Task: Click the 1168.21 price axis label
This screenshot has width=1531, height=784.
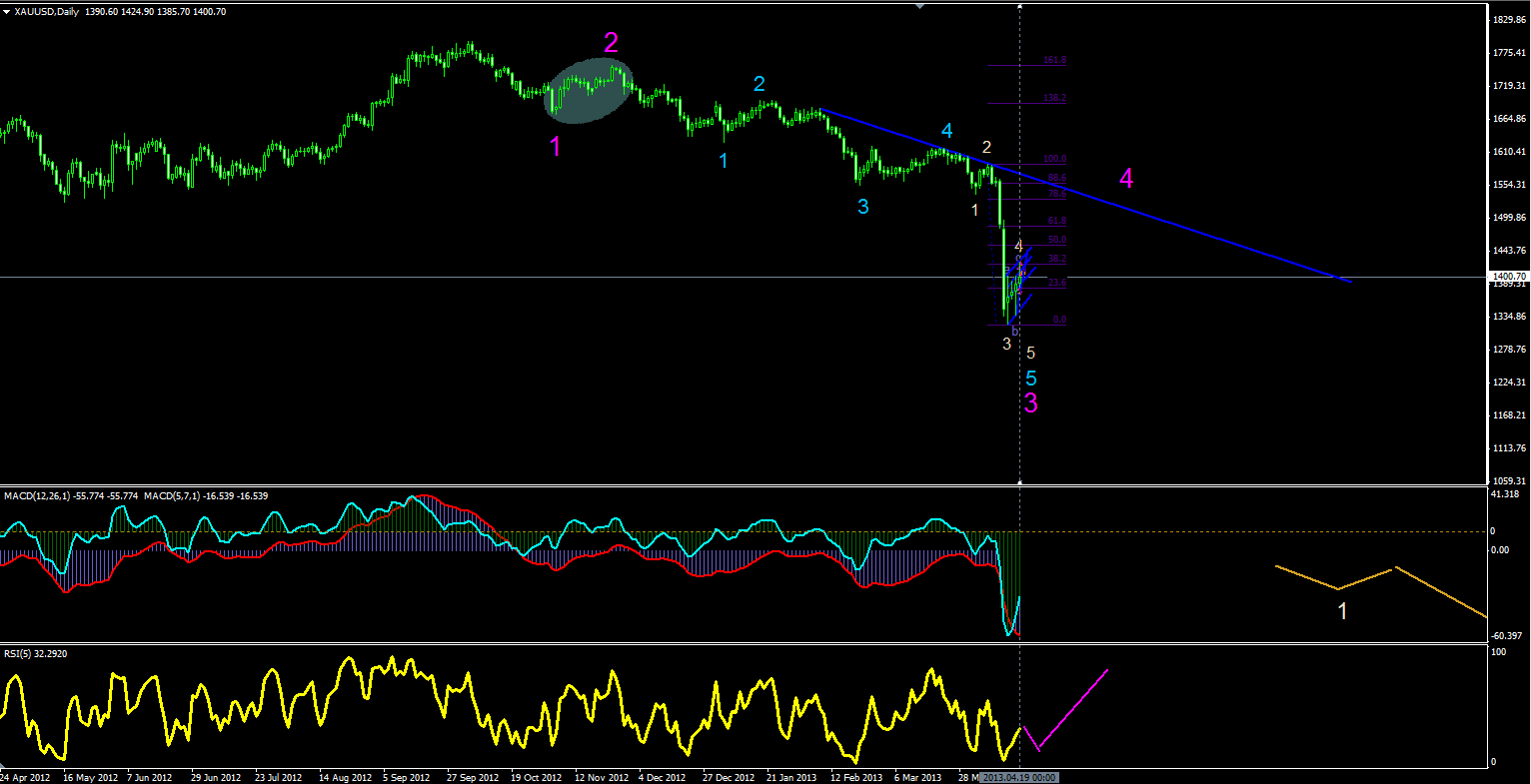Action: (x=1509, y=415)
